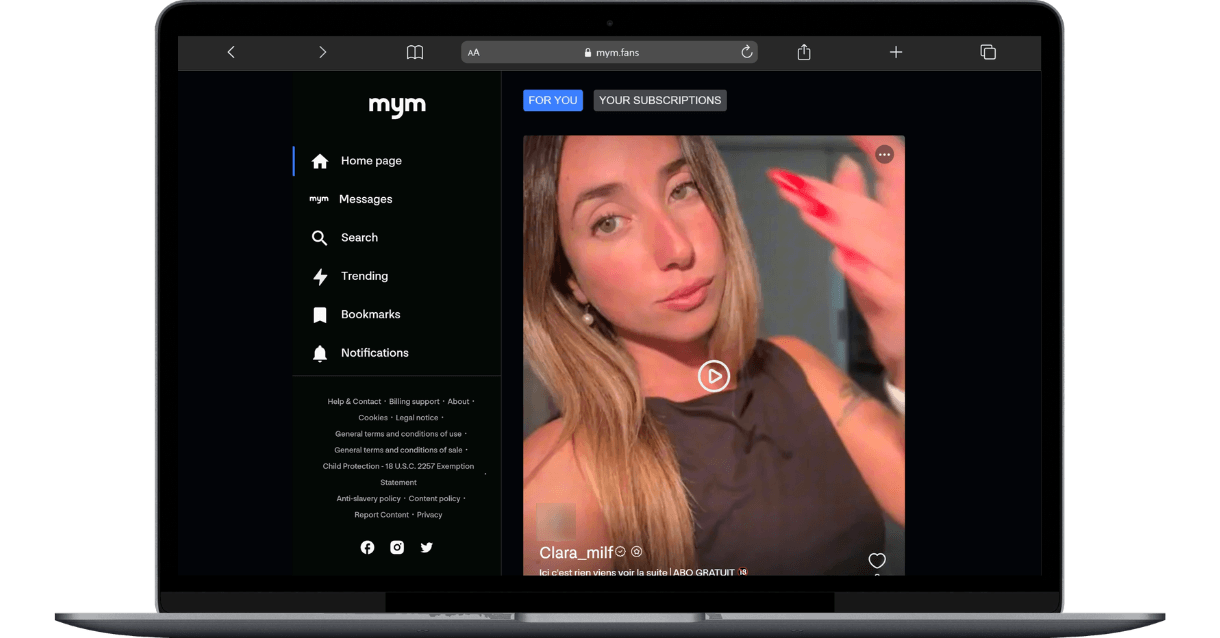Open the About footer link

click(458, 402)
